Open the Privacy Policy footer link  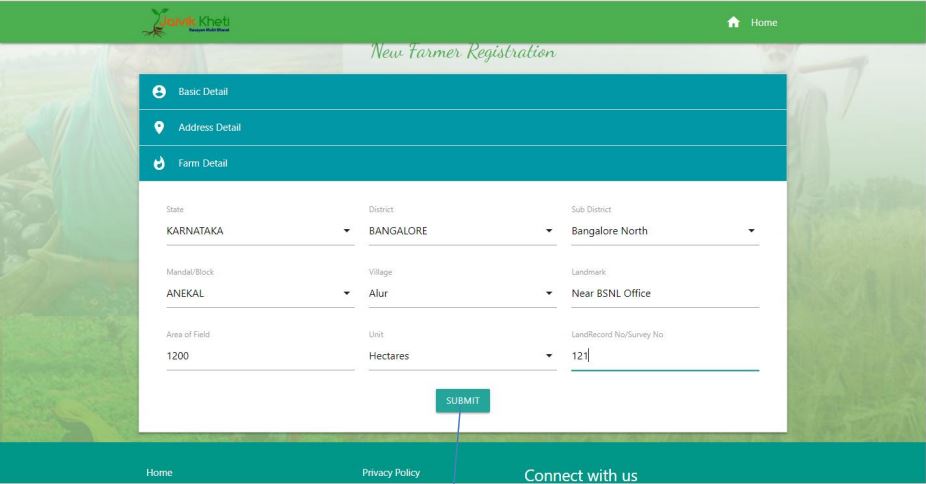[x=390, y=472]
